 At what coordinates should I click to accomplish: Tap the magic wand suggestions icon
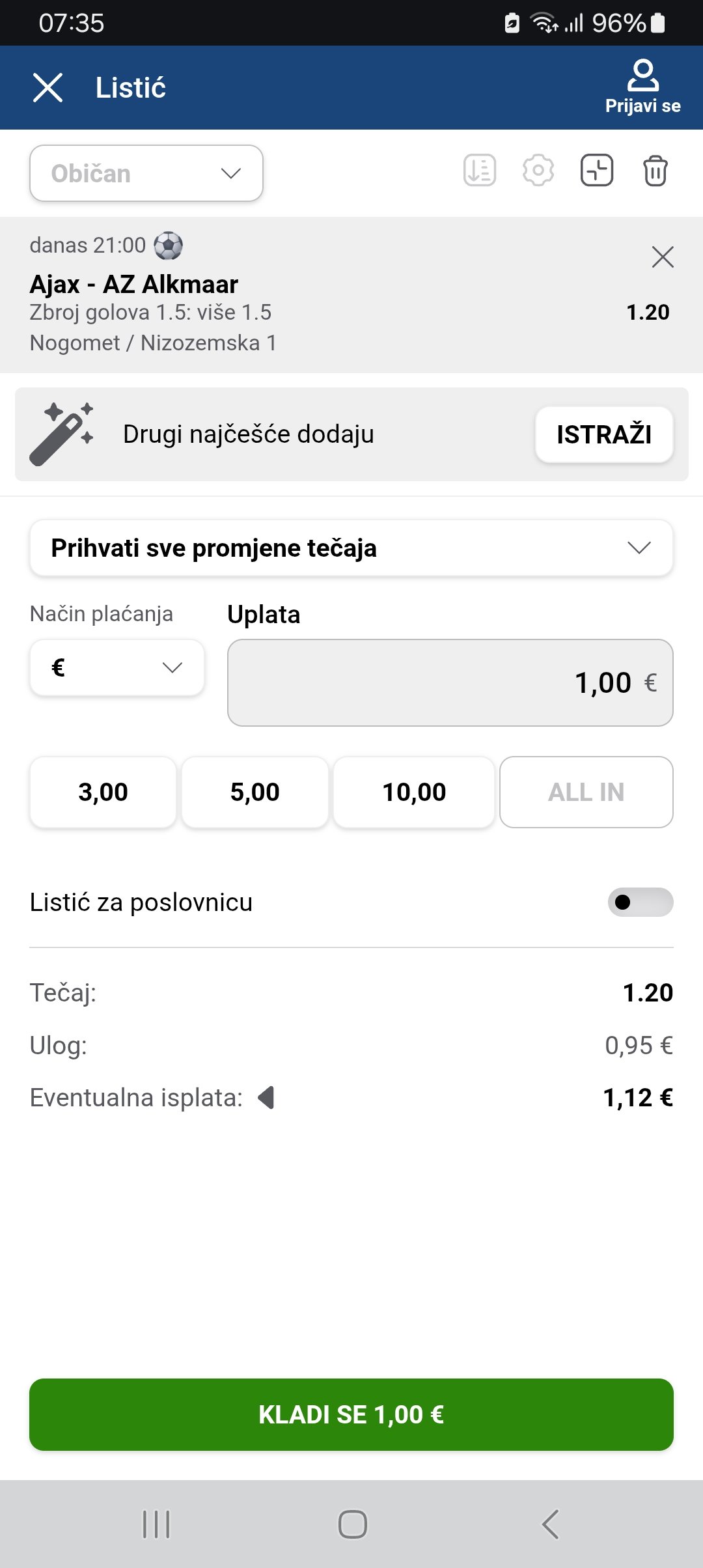pyautogui.click(x=61, y=434)
